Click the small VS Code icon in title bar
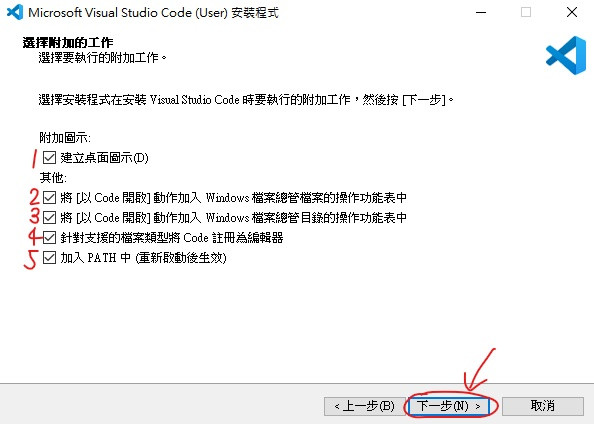 (x=15, y=13)
